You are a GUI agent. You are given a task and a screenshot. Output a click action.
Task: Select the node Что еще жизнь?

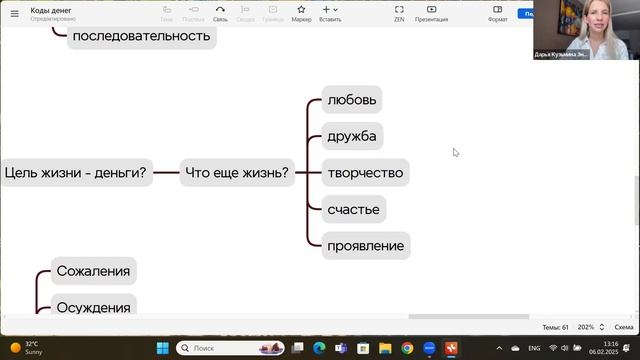tap(237, 173)
